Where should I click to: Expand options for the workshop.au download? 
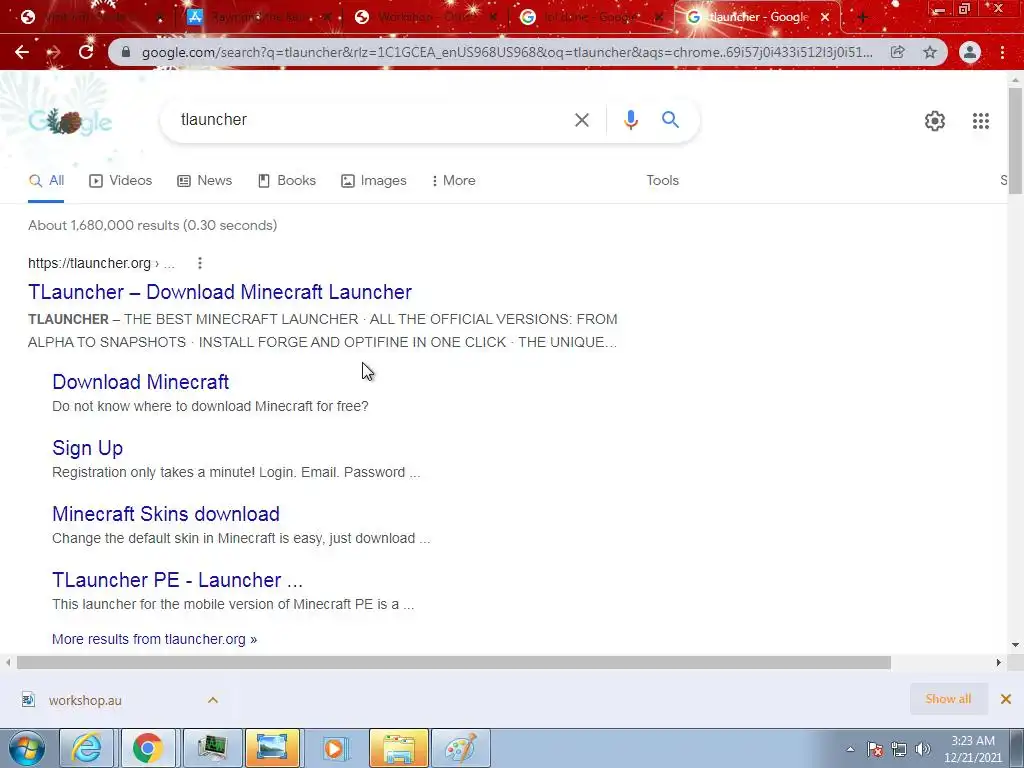[x=213, y=700]
